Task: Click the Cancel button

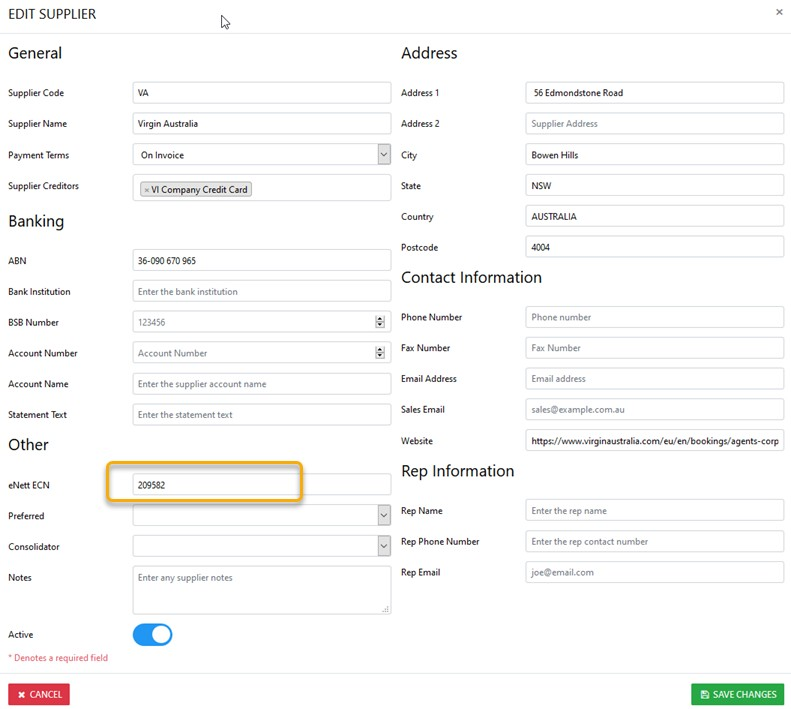Action: pos(39,694)
